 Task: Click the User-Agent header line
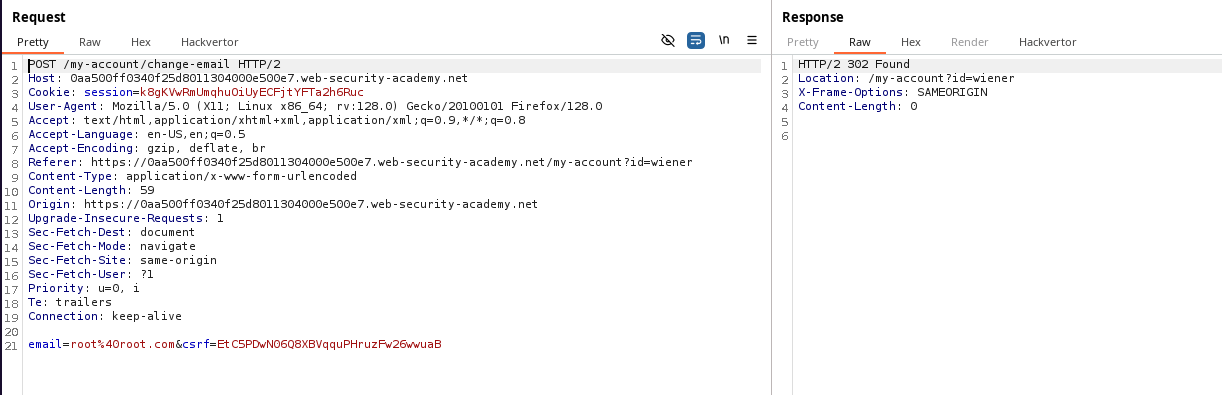[315, 106]
